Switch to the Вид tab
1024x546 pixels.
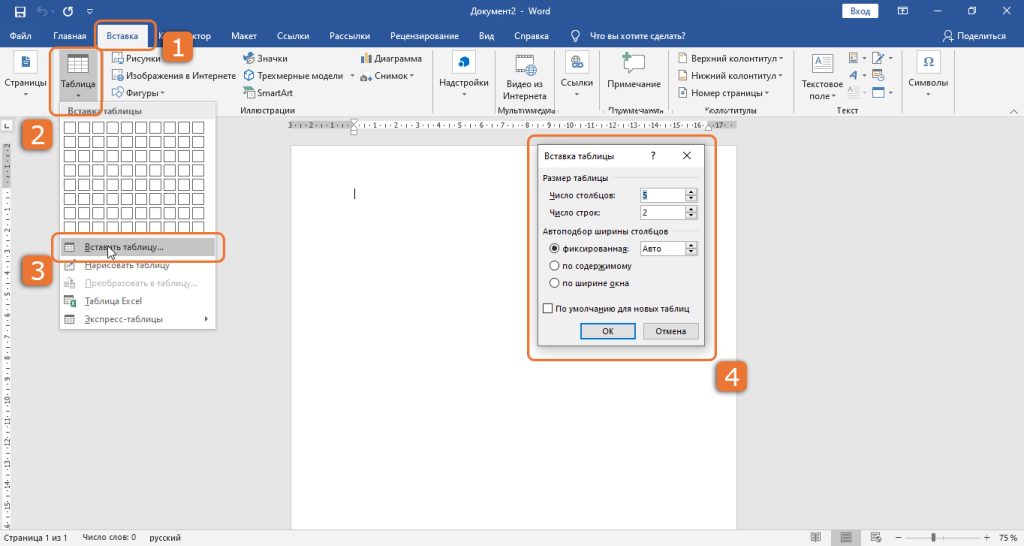click(x=487, y=36)
